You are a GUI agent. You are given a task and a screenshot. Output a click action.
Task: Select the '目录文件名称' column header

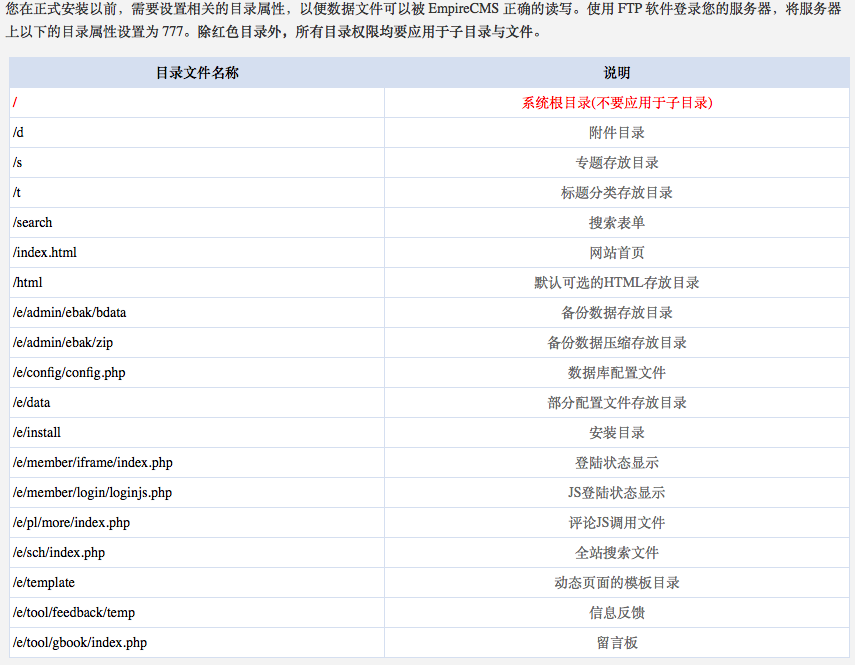pos(197,72)
